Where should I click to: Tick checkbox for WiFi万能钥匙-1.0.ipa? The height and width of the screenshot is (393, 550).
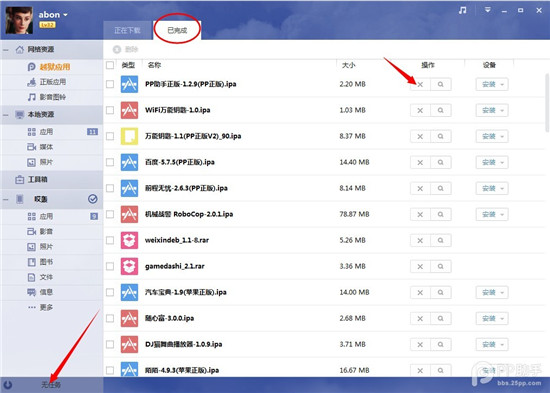coord(110,110)
